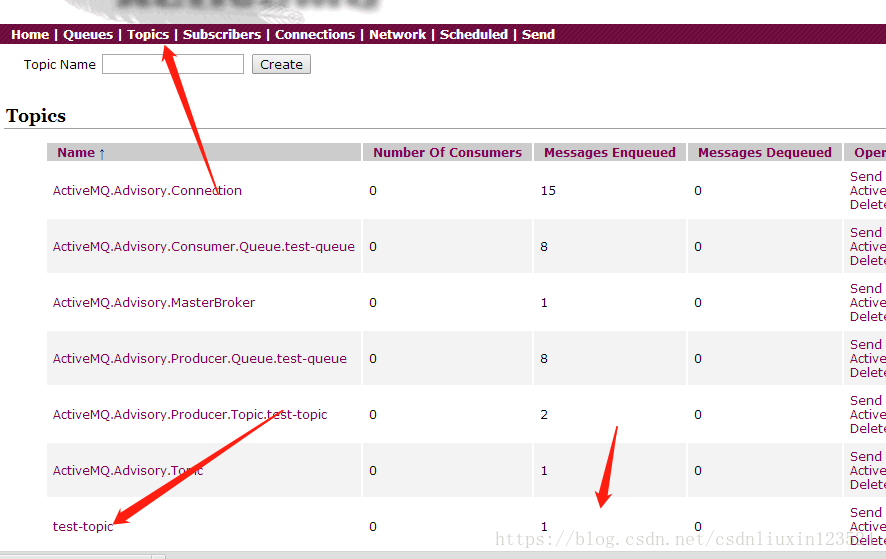This screenshot has height=559, width=886.
Task: Open the ActiveMQ.Advisory.Topic link
Action: 128,470
